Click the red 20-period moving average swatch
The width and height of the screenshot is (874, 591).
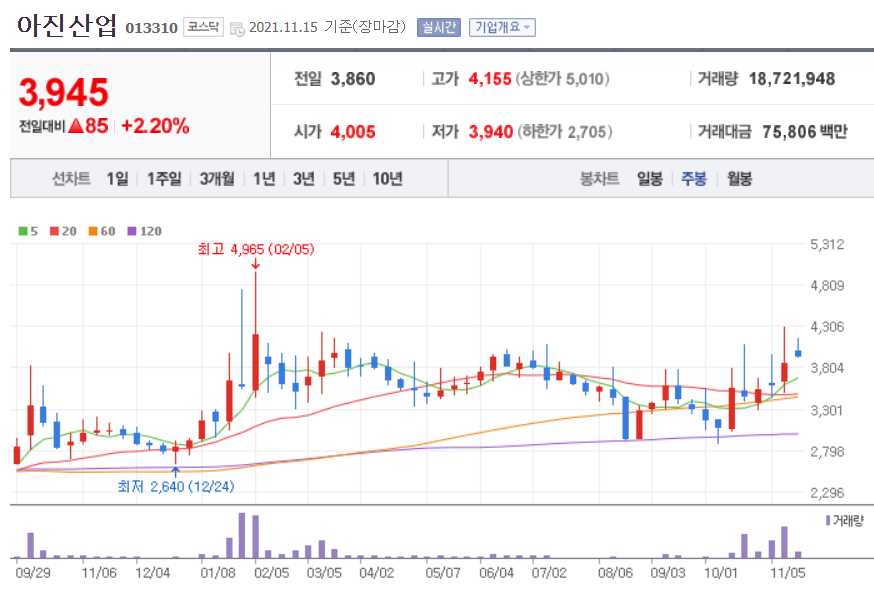pyautogui.click(x=54, y=231)
